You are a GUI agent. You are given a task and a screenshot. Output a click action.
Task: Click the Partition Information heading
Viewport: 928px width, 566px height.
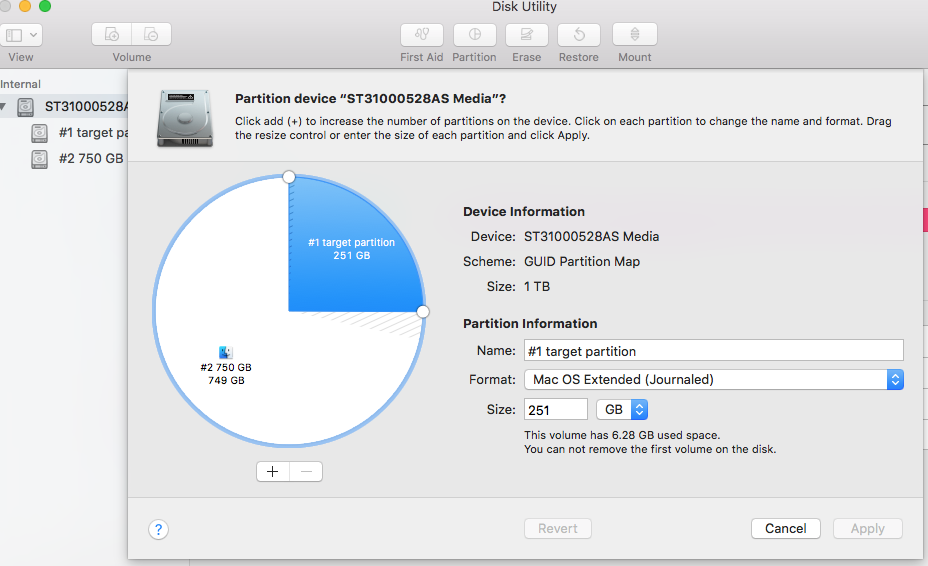tap(530, 323)
